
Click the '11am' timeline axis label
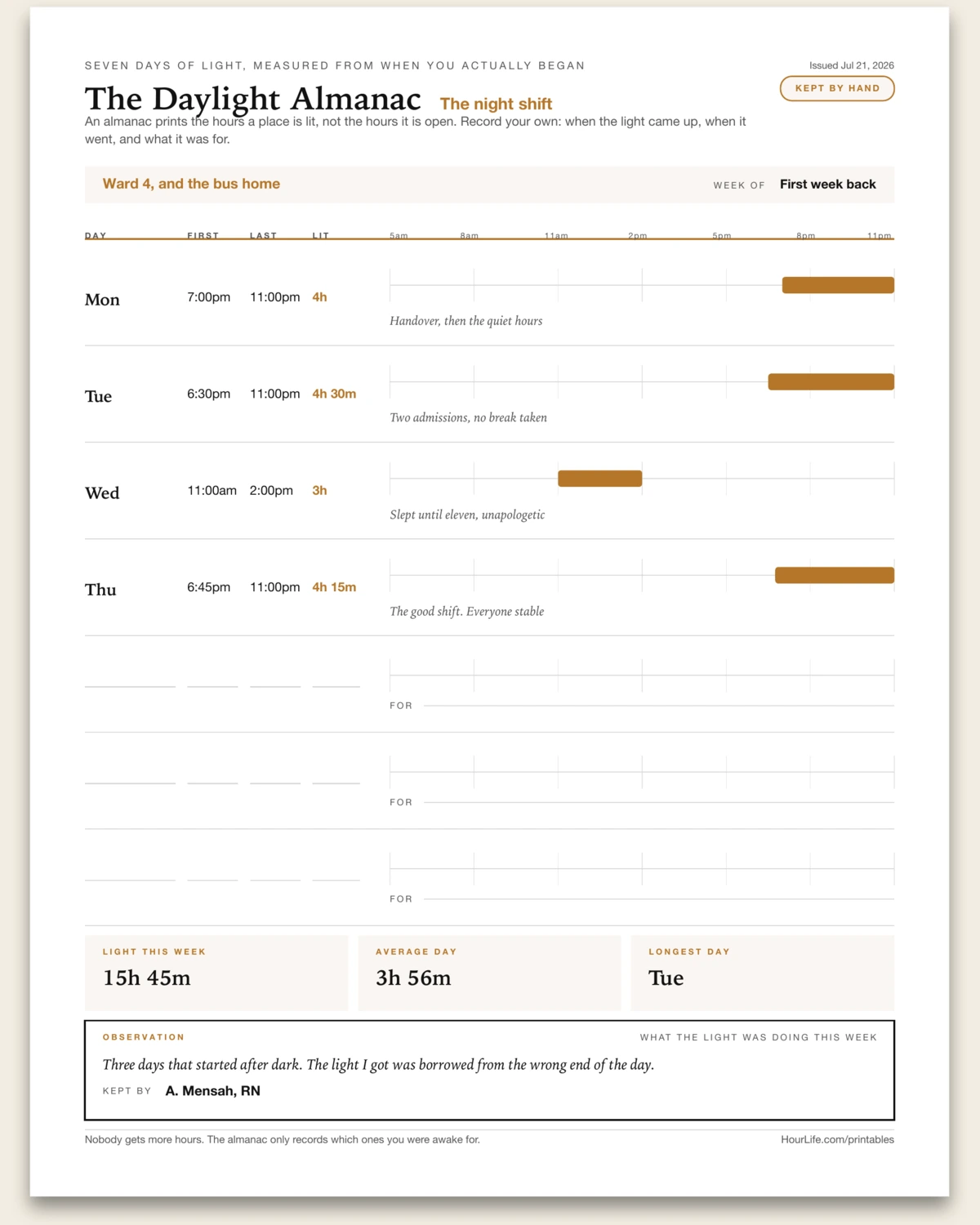pos(556,235)
